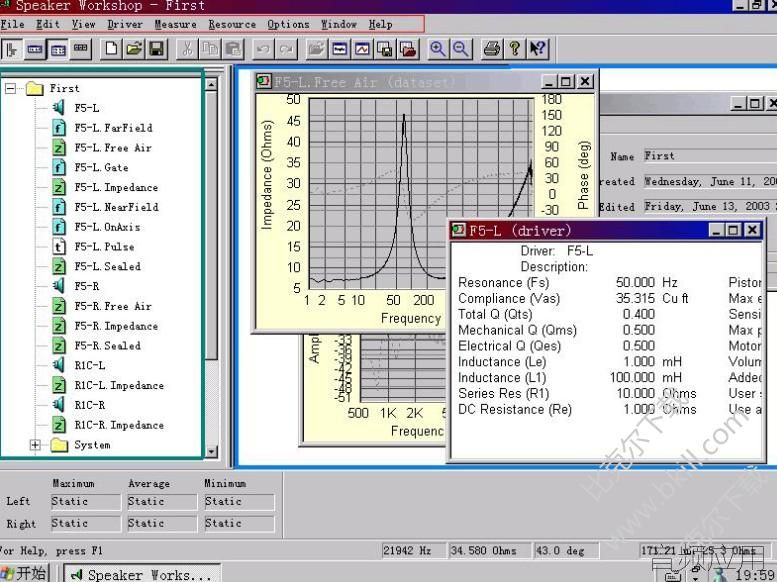Click the Print toolbar icon
Image resolution: width=777 pixels, height=582 pixels.
point(492,49)
